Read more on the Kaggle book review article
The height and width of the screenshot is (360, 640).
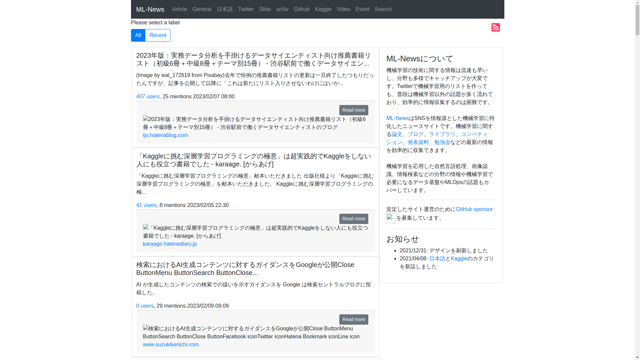(353, 219)
